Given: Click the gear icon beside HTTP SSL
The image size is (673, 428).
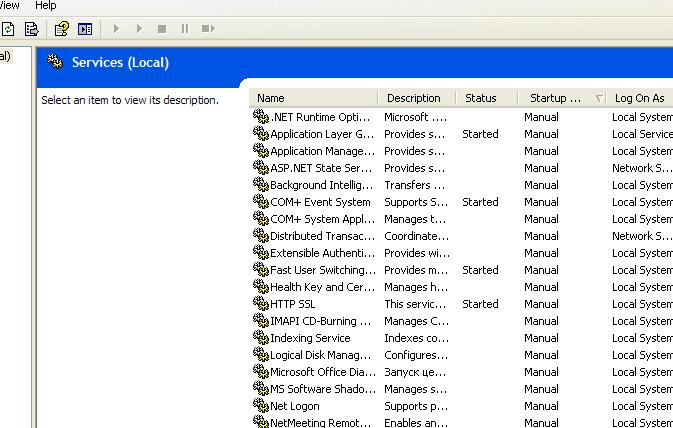Looking at the screenshot, I should 261,304.
